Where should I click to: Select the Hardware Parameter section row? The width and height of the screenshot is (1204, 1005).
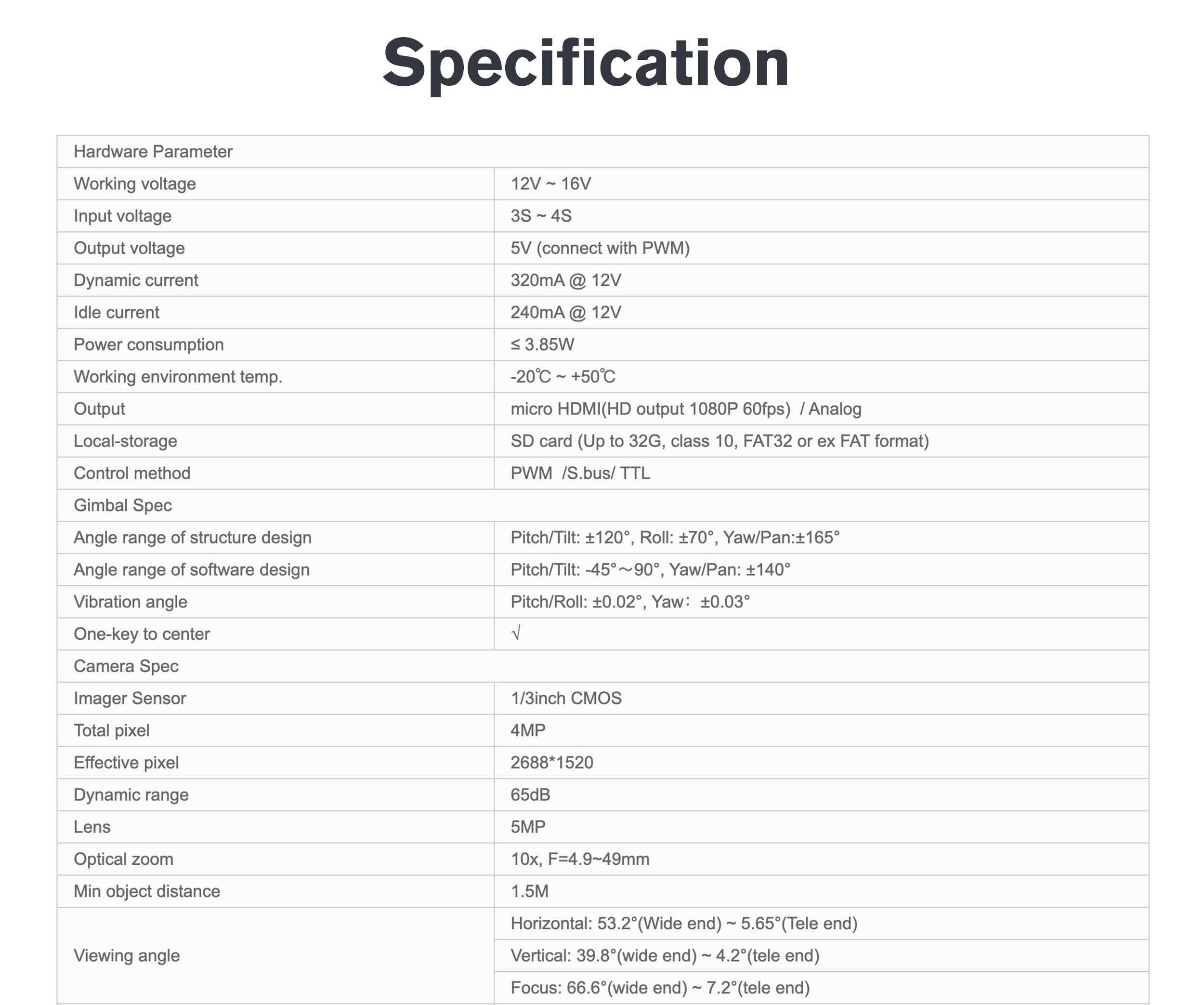602,151
